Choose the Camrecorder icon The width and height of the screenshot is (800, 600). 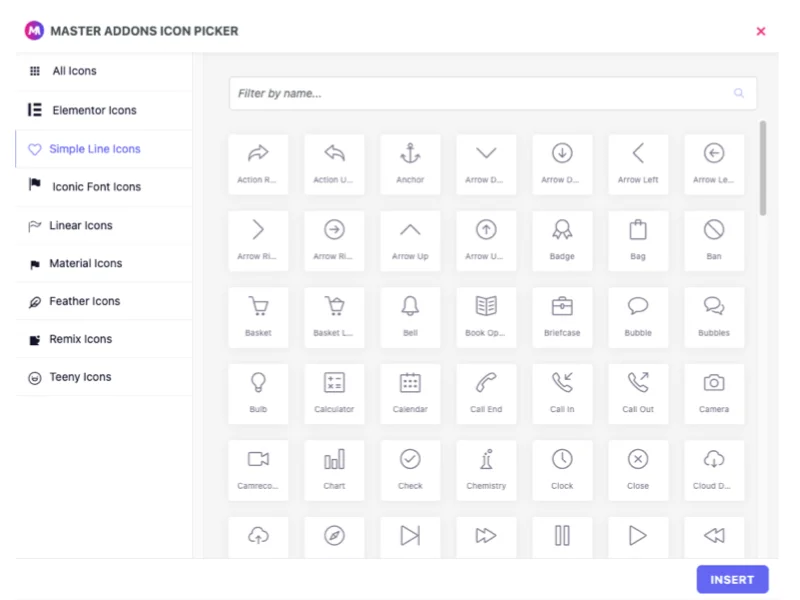(258, 470)
